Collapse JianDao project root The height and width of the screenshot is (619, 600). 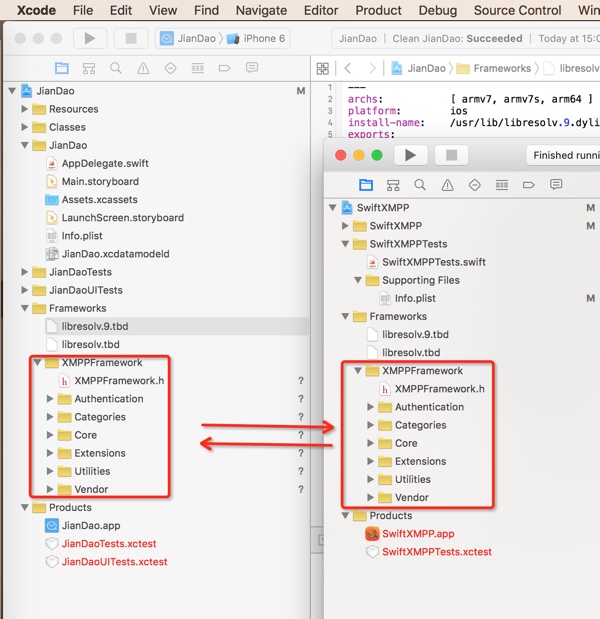click(12, 91)
